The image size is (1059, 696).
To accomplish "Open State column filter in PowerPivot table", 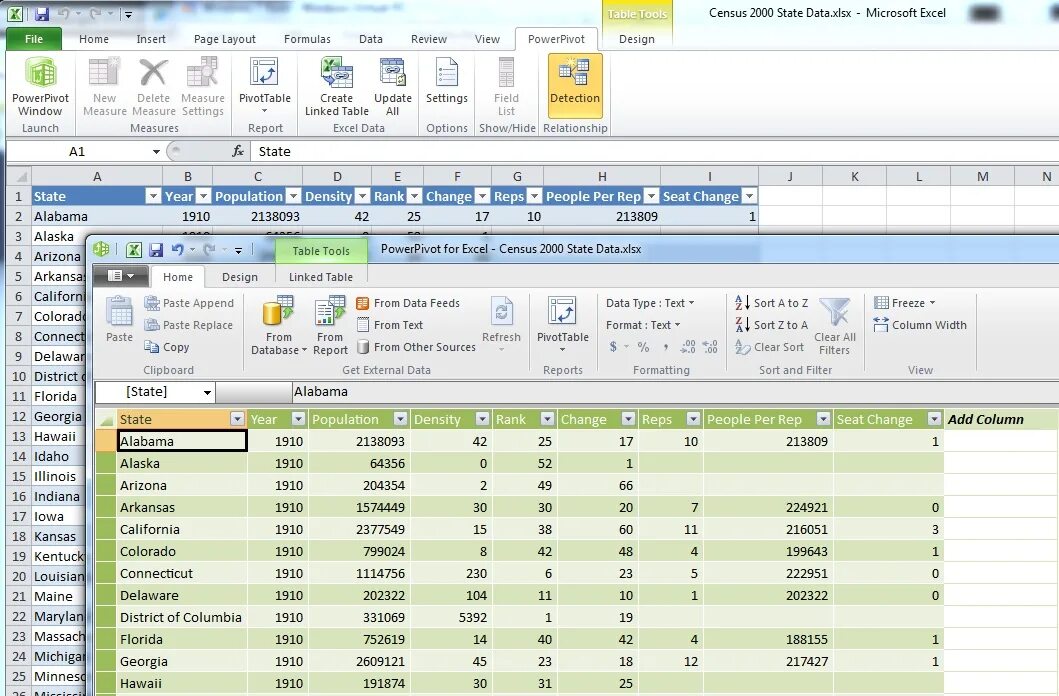I will (x=237, y=419).
